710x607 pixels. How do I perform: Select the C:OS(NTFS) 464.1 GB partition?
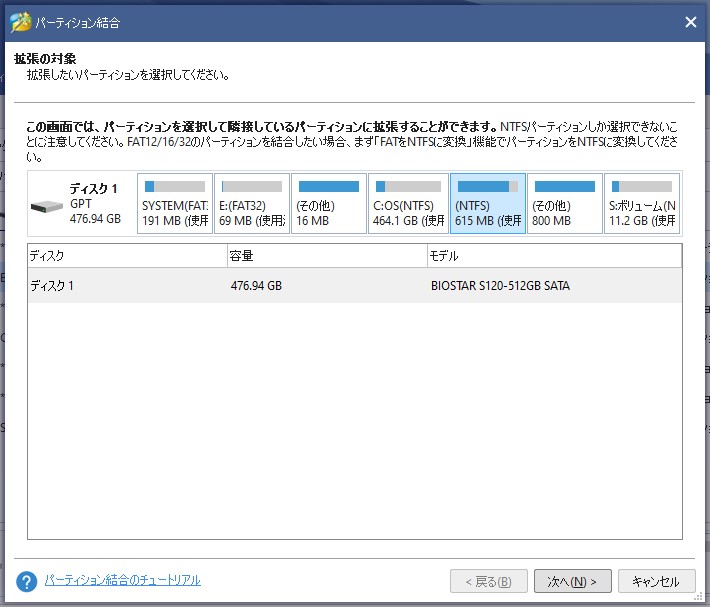tap(406, 204)
